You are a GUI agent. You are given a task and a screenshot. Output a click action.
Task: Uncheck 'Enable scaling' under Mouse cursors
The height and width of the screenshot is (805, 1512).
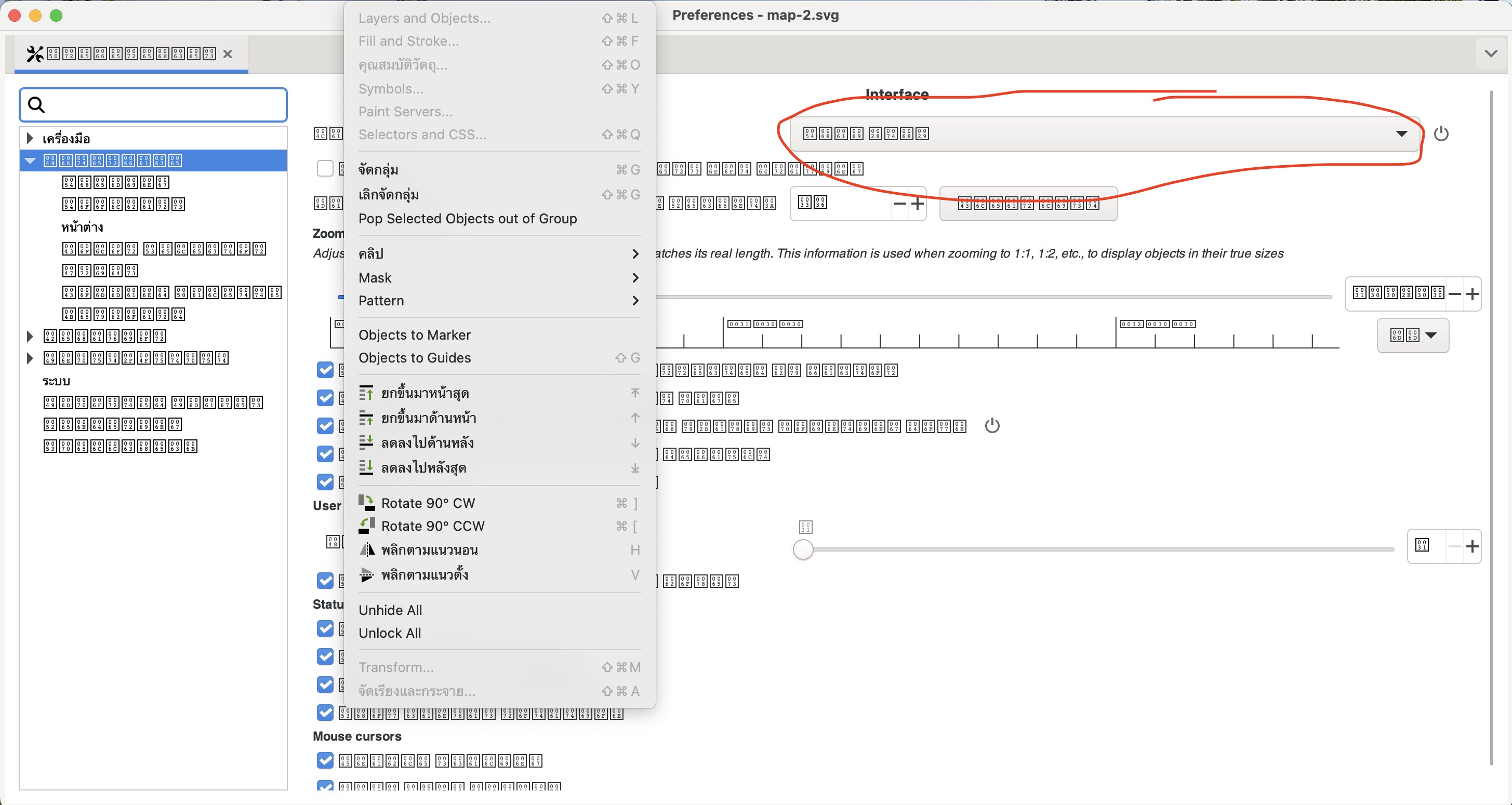pyautogui.click(x=325, y=760)
